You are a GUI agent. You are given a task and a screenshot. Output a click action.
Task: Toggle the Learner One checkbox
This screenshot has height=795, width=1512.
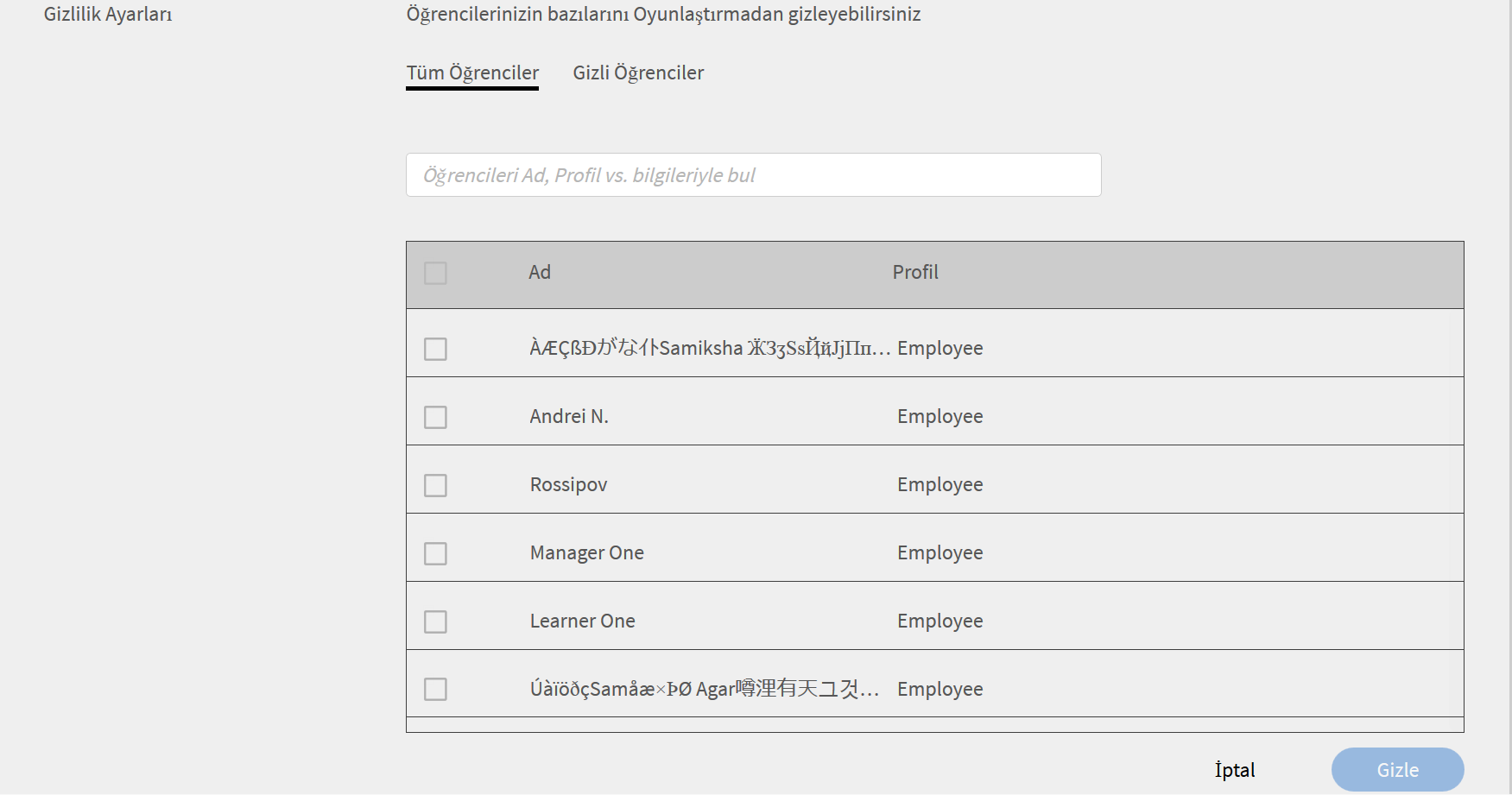435,622
